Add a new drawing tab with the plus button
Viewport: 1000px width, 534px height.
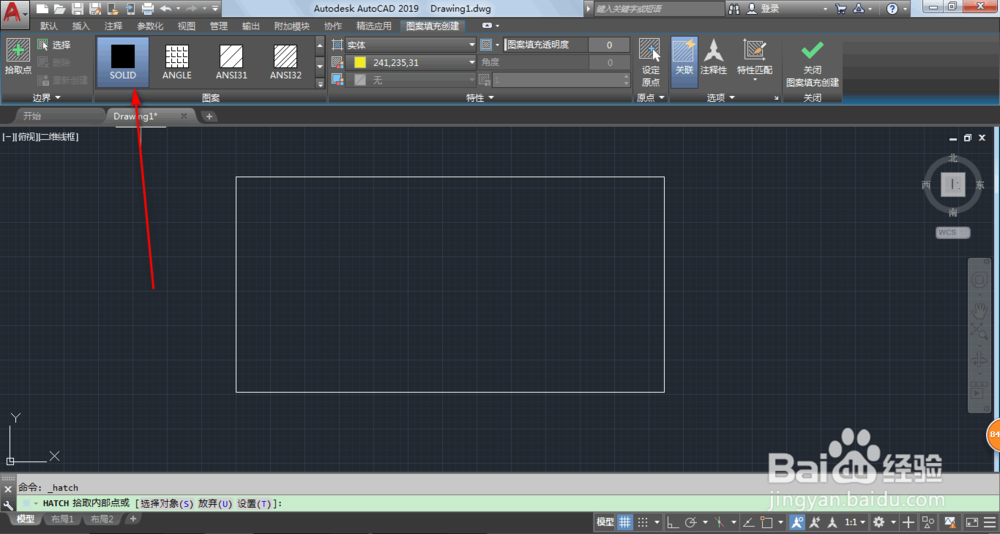(209, 116)
